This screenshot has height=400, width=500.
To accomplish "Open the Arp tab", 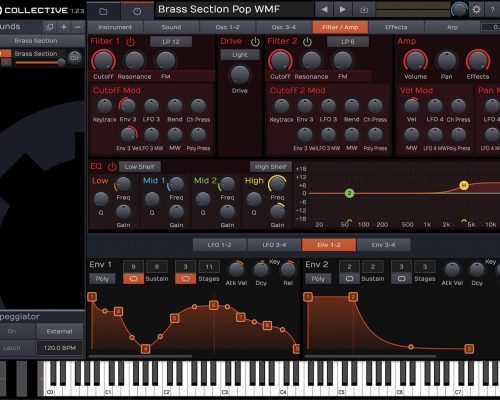I will pyautogui.click(x=452, y=27).
